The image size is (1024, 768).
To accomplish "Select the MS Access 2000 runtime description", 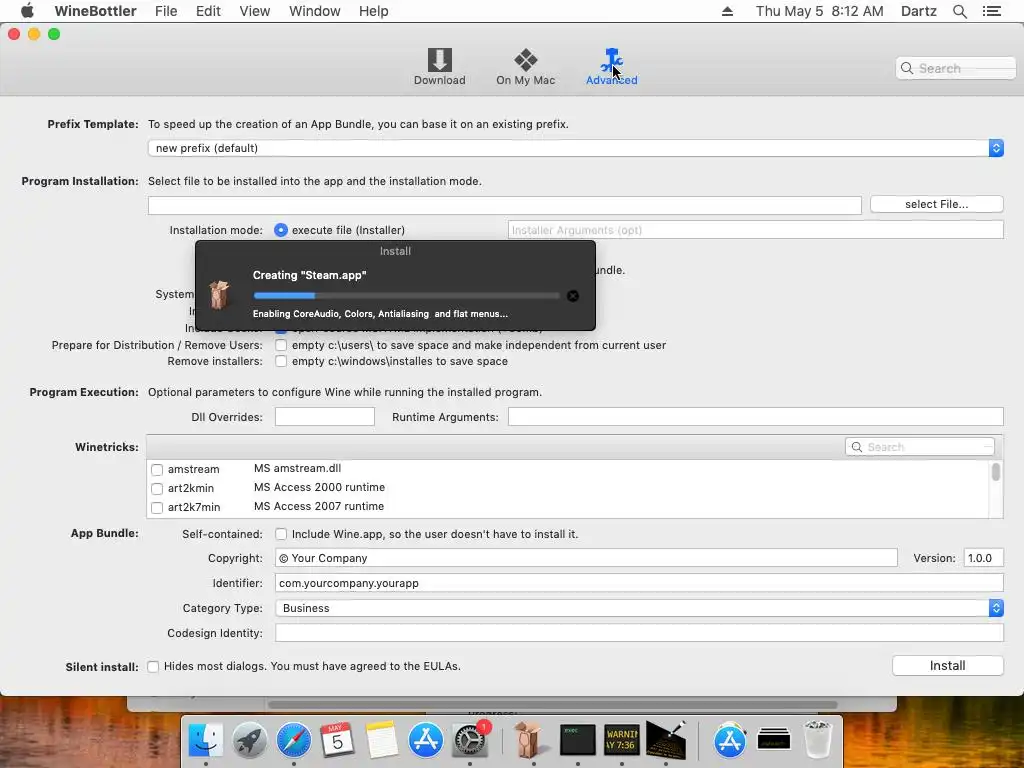I will point(319,487).
